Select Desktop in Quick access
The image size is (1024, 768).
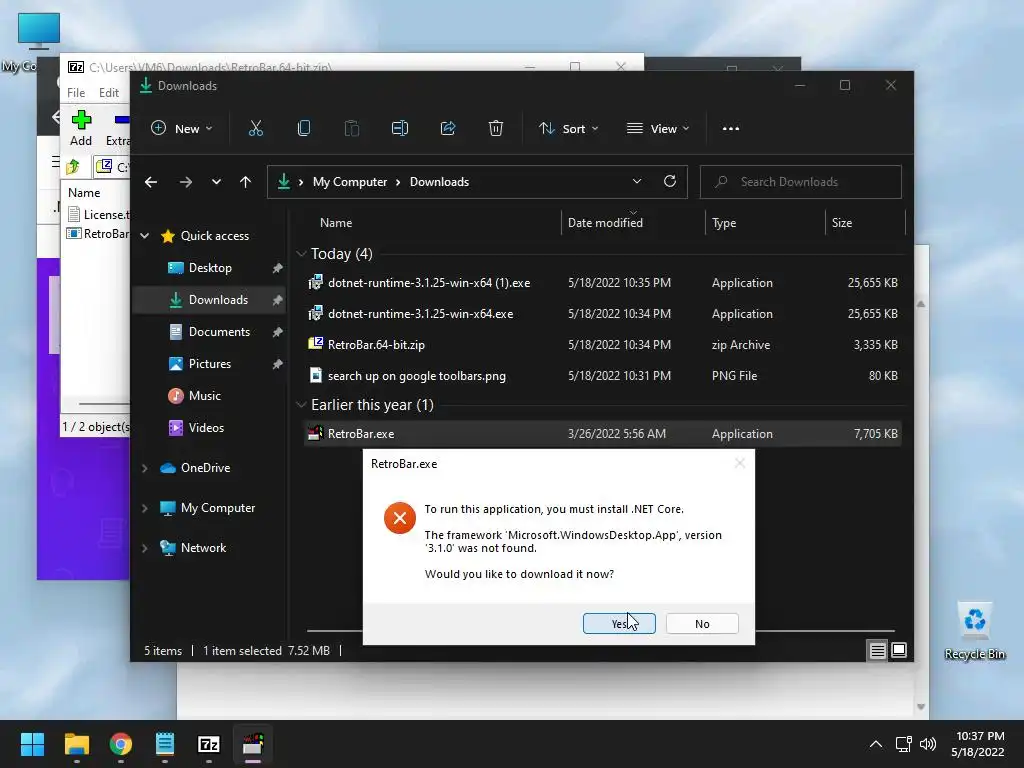[x=210, y=268]
